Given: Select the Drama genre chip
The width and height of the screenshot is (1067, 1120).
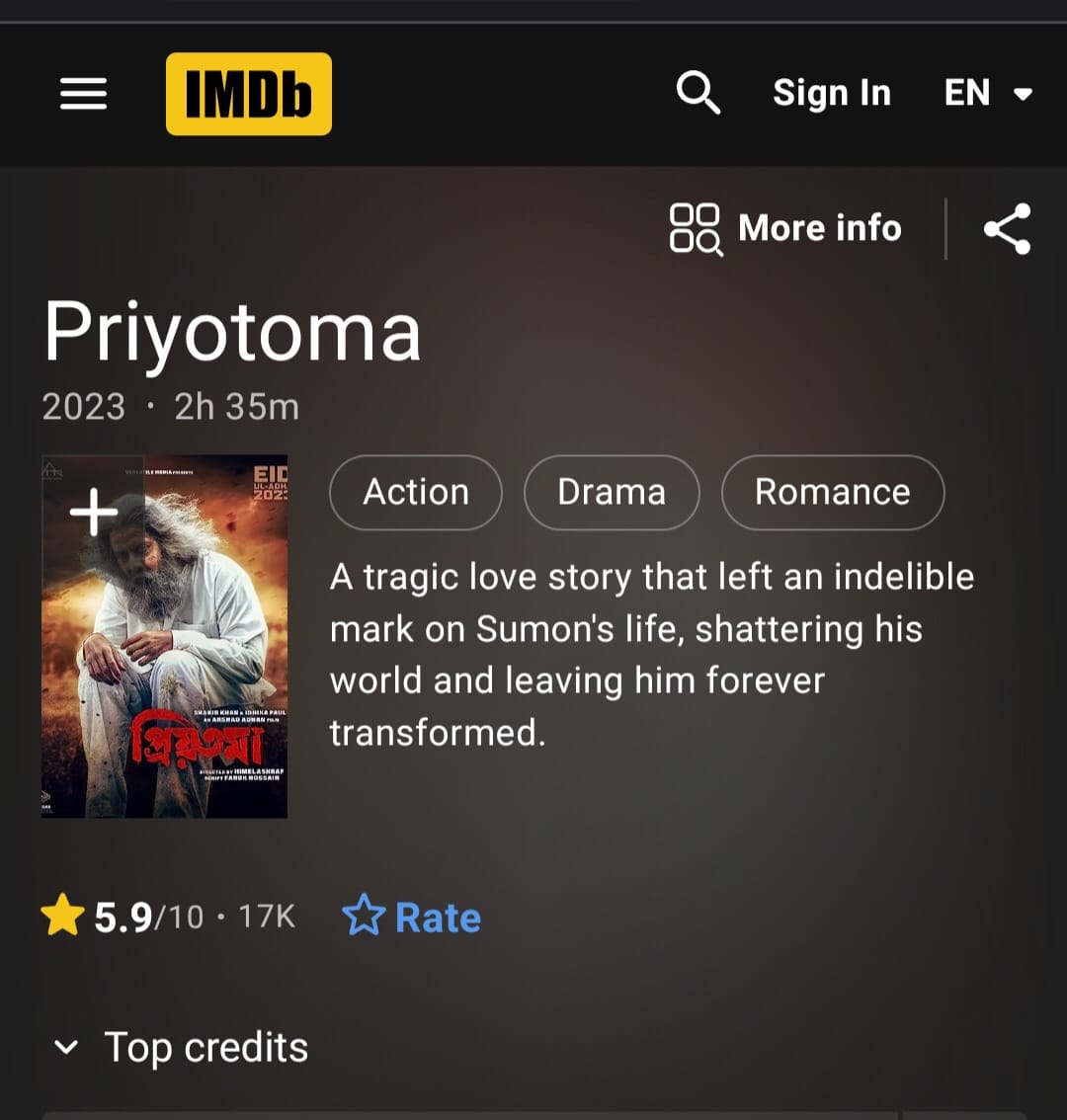Looking at the screenshot, I should (x=612, y=492).
